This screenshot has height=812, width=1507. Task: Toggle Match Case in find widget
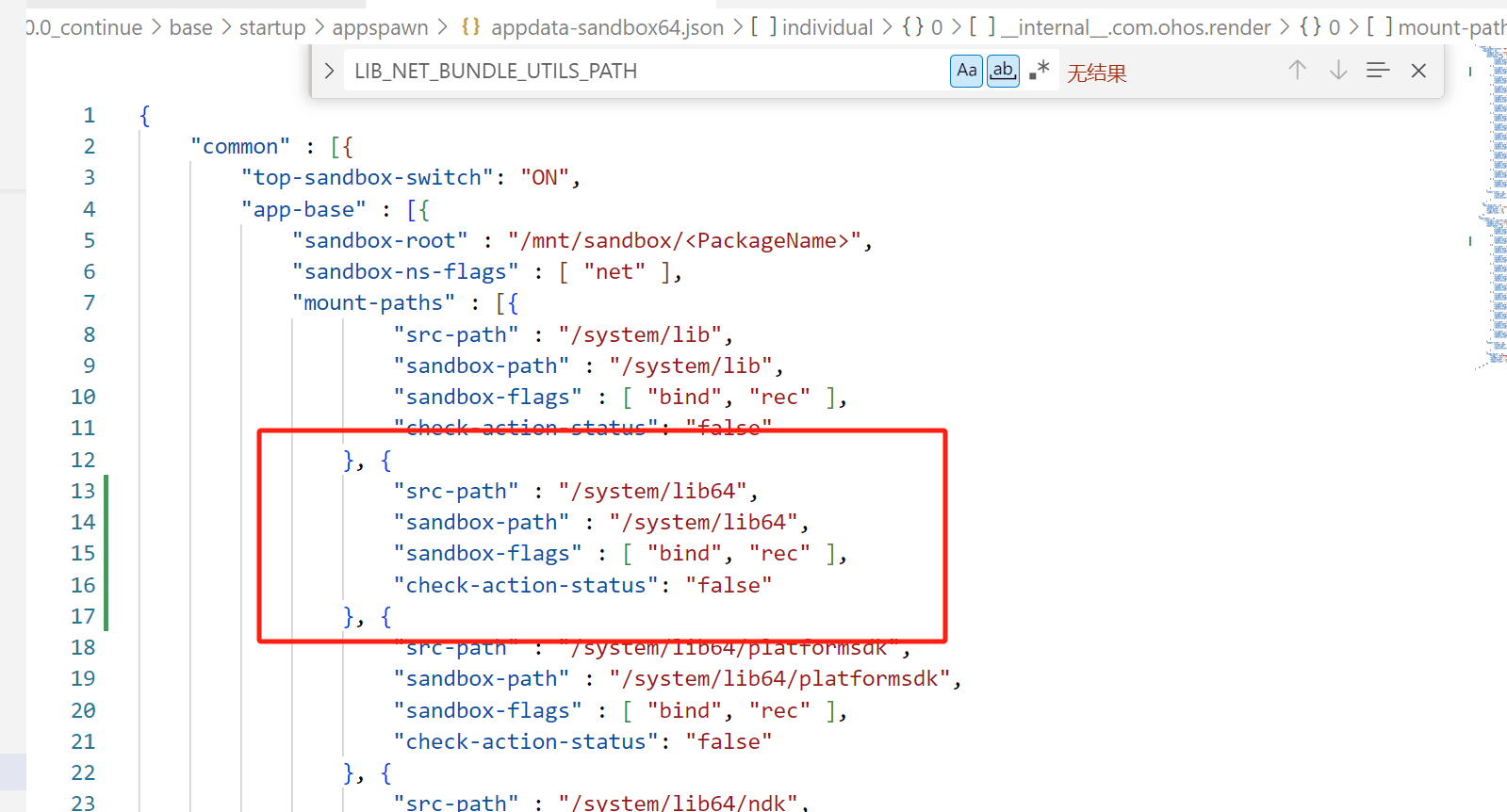[x=966, y=71]
